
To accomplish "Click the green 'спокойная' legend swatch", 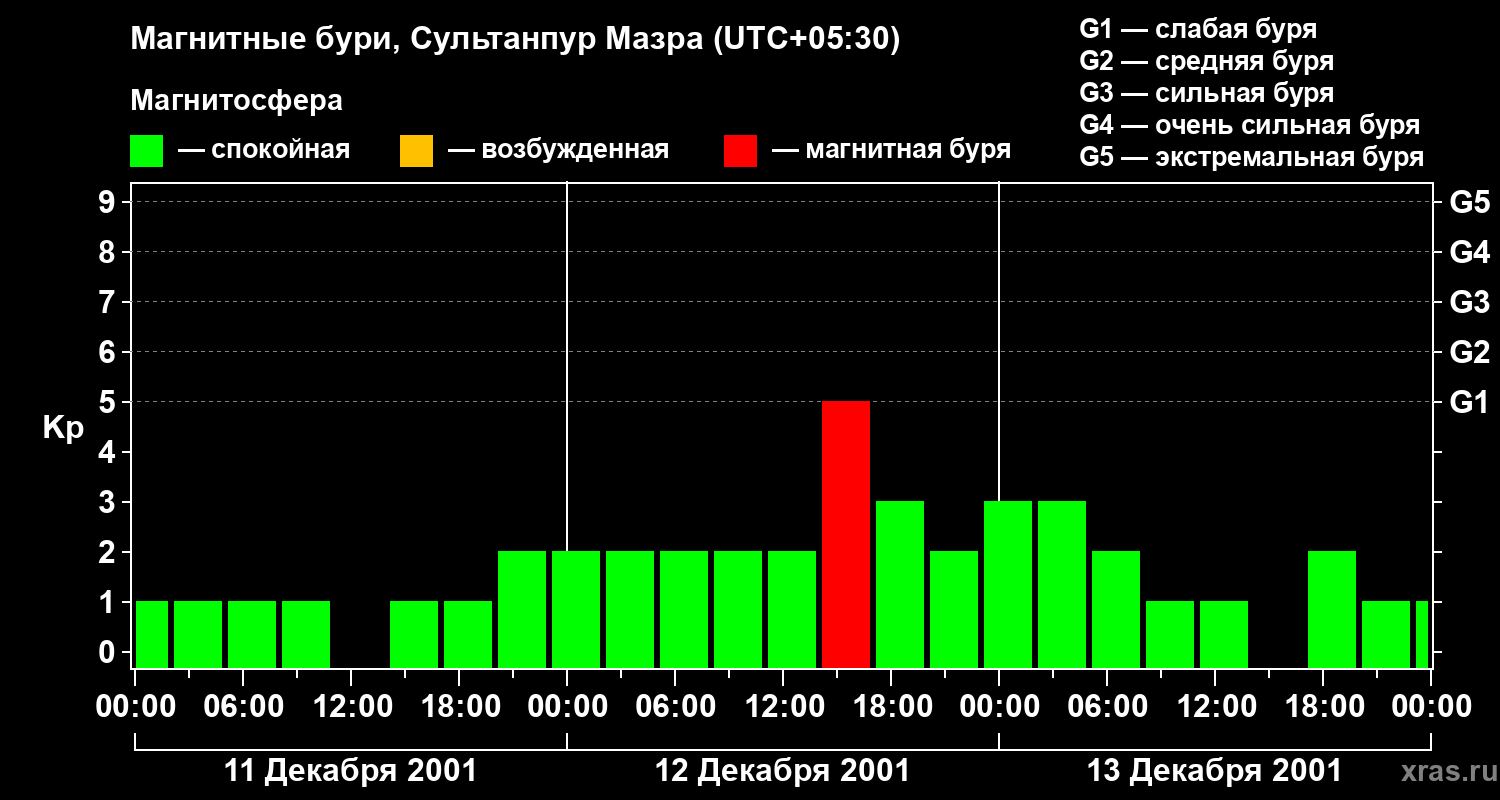I will (147, 151).
